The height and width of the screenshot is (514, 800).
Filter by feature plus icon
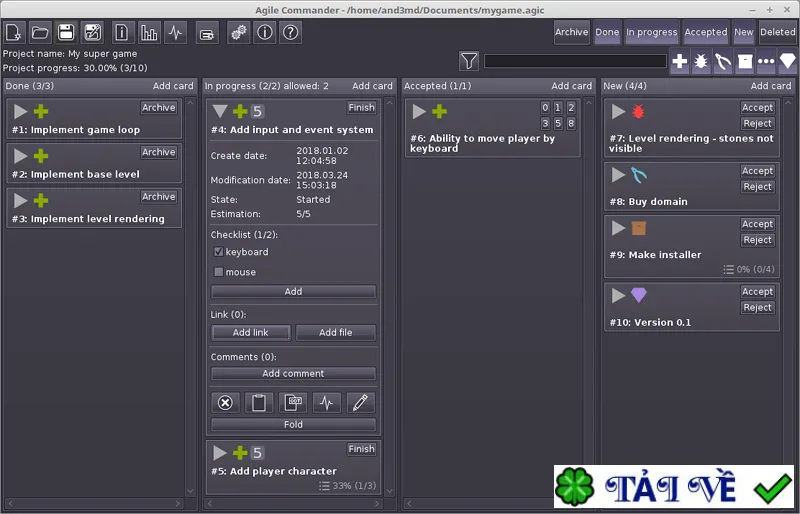[x=680, y=61]
